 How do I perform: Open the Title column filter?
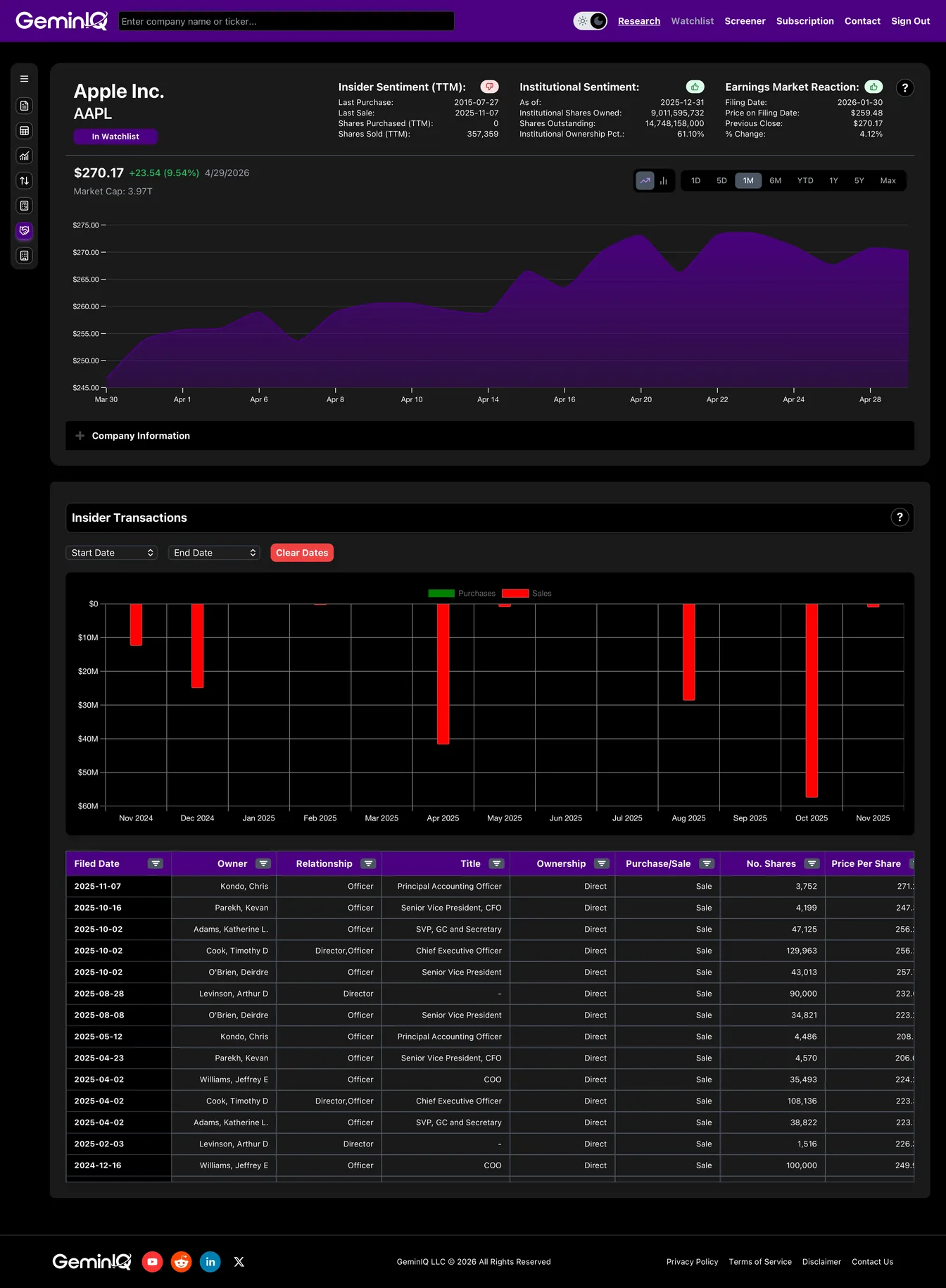[497, 864]
